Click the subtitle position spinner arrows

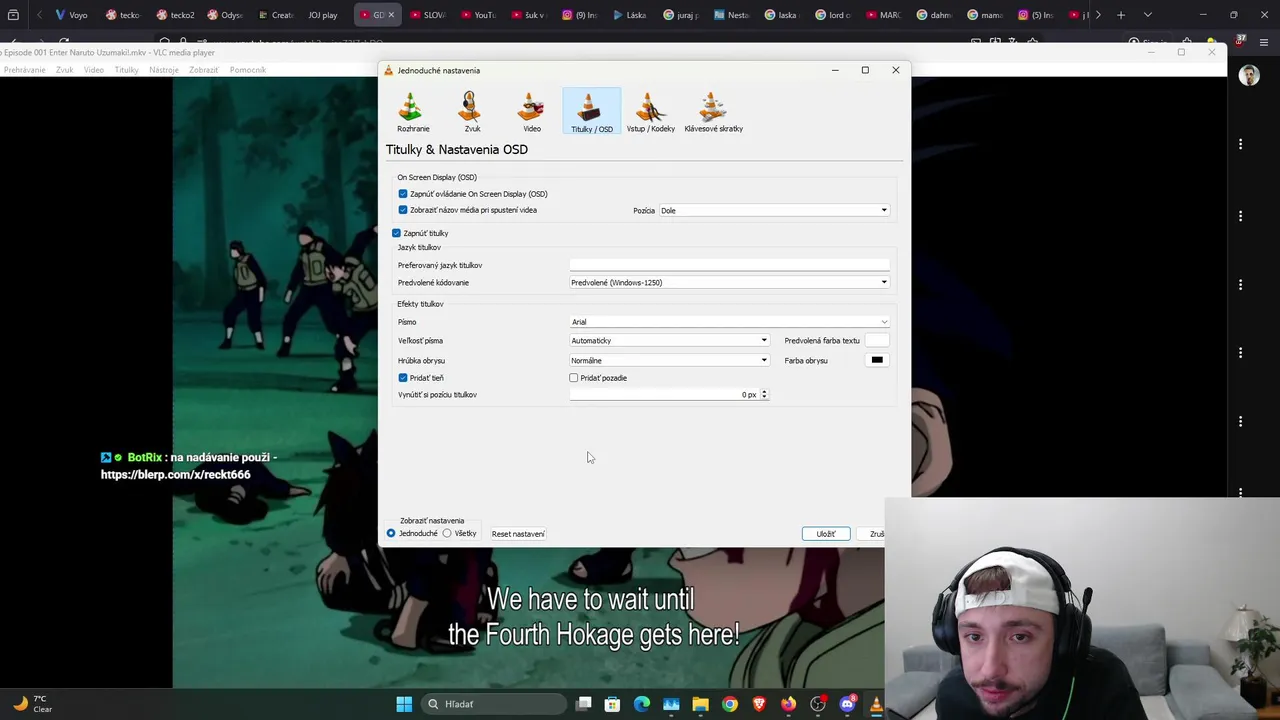764,394
